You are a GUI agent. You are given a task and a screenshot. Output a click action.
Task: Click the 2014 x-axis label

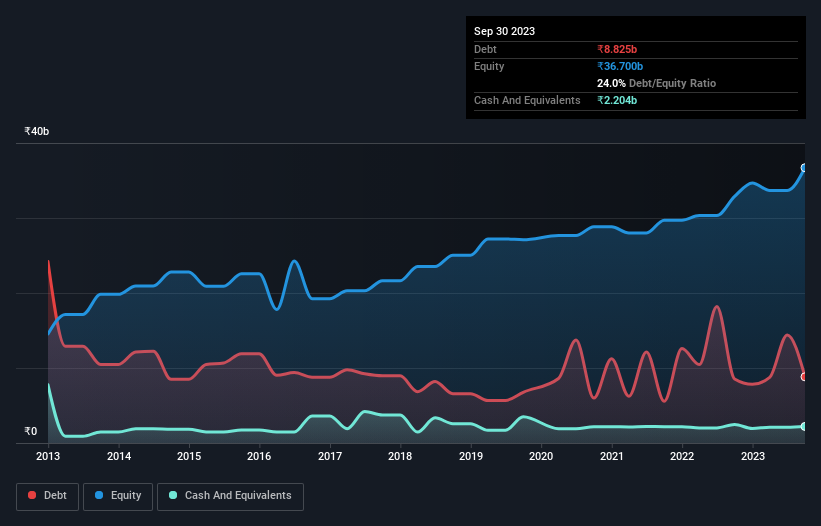119,456
